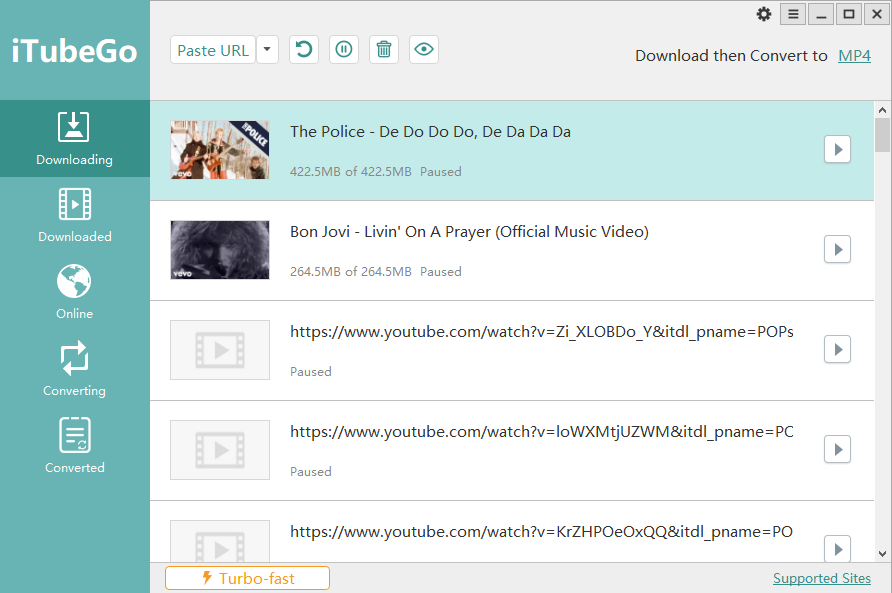Resume the Zi_XLOBDo_Y YouTube URL download
This screenshot has height=593, width=892.
[x=837, y=349]
